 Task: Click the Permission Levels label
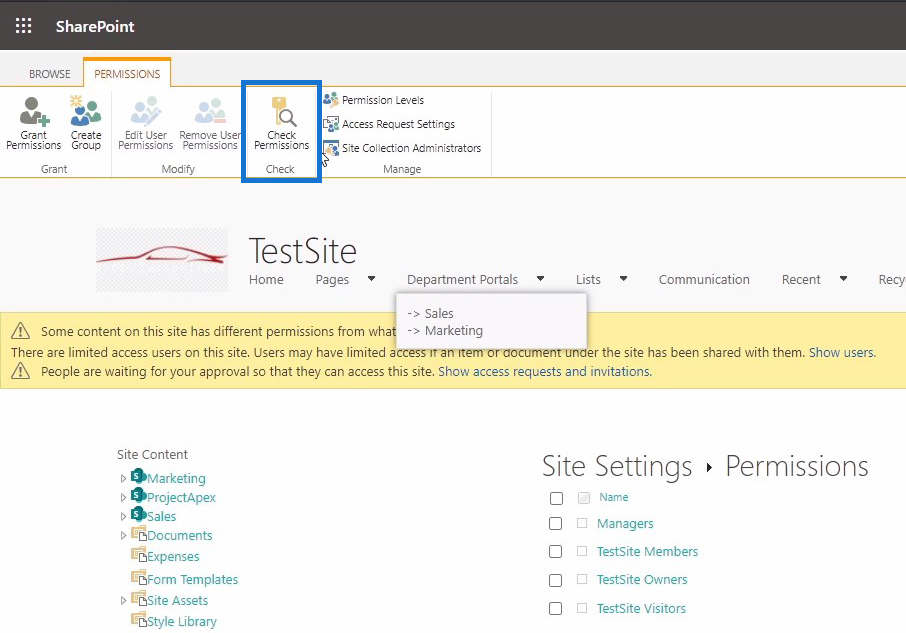click(x=383, y=100)
